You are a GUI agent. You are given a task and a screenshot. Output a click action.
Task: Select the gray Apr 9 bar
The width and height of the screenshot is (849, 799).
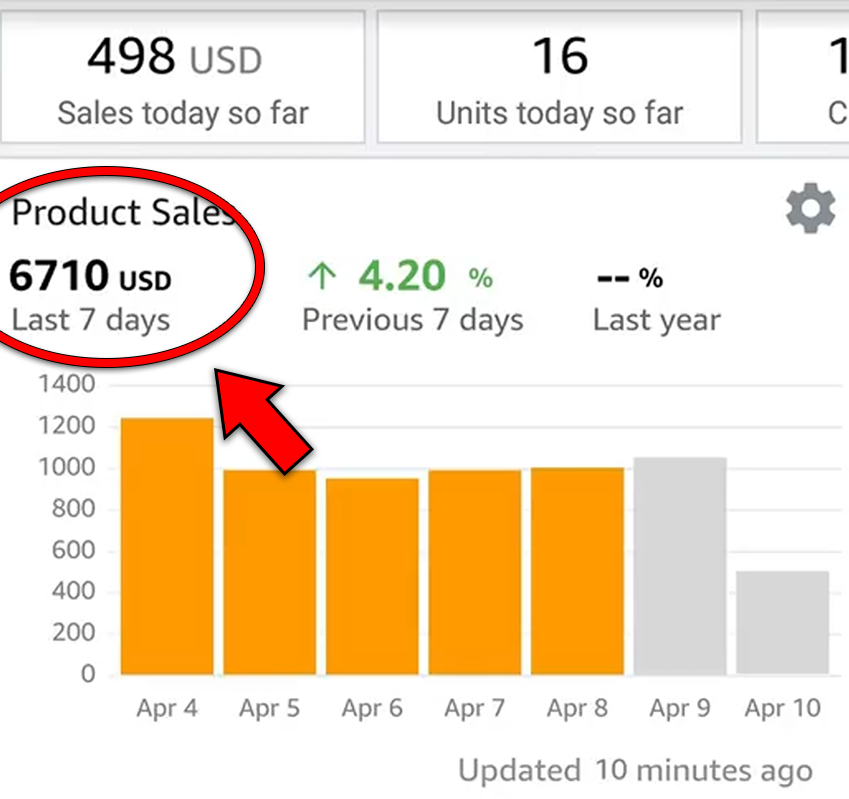[680, 566]
